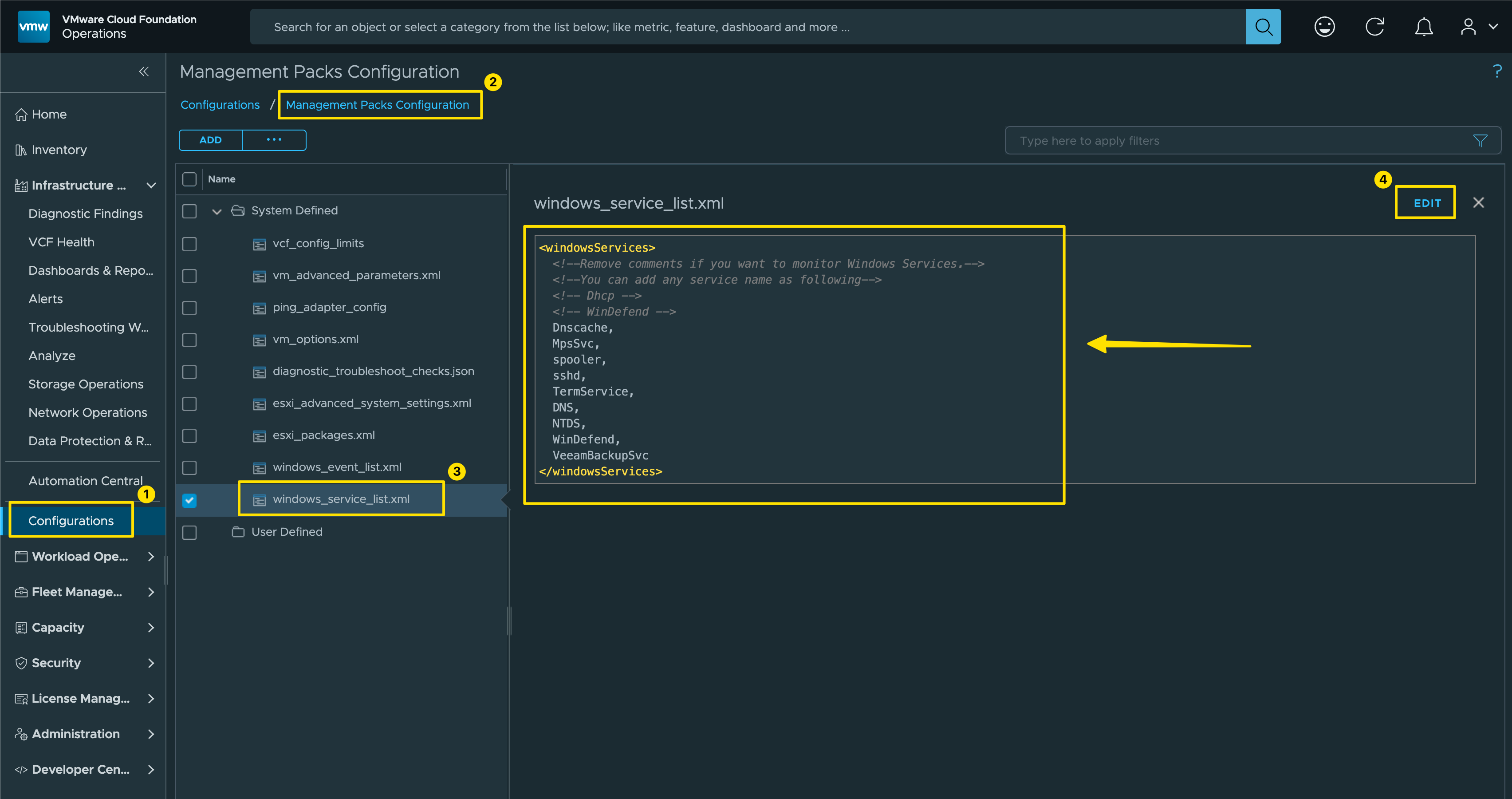Uncheck the windows_service_list.xml checkbox
This screenshot has height=799, width=1512.
(189, 500)
